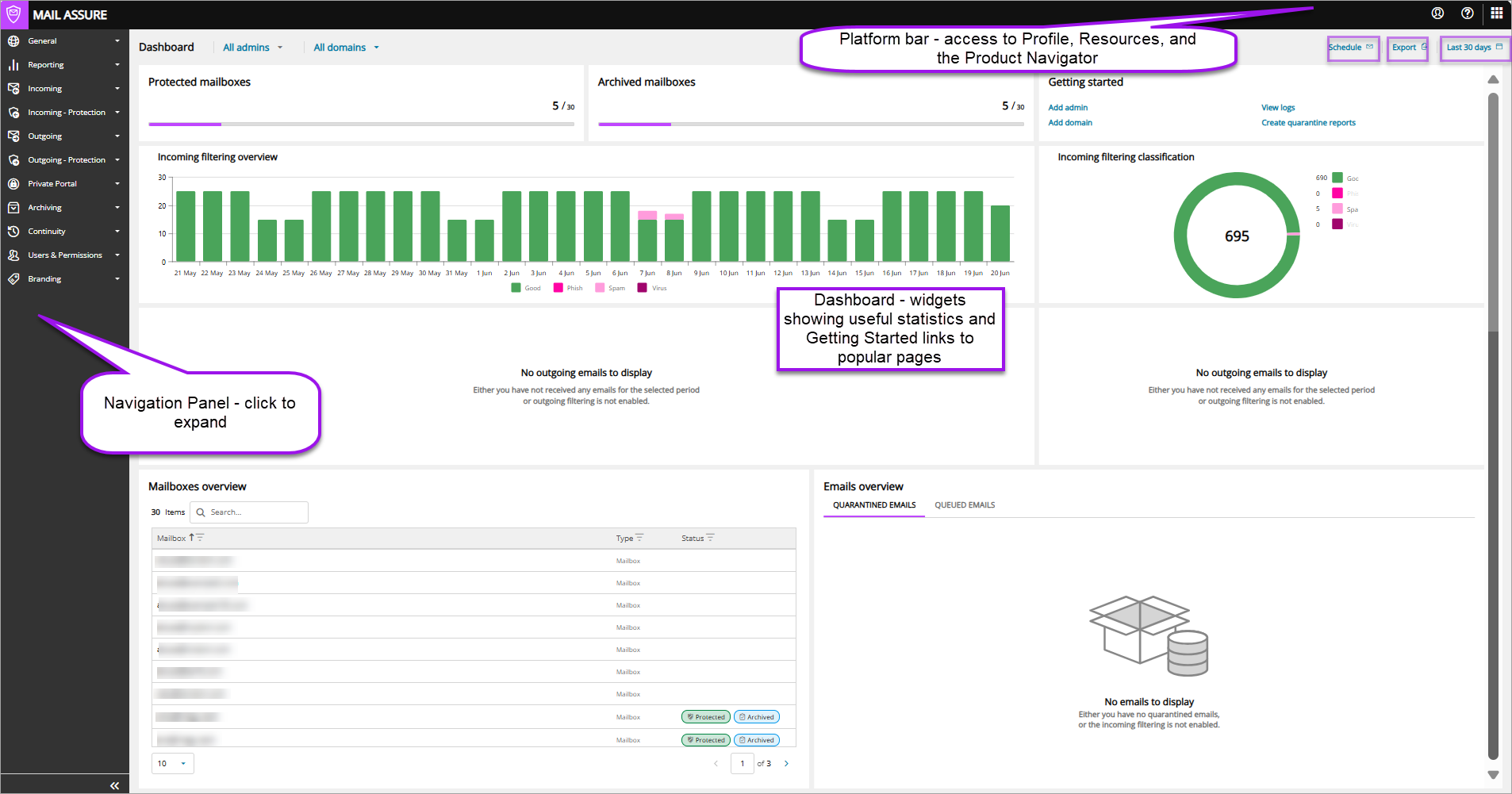Toggle the Phish series in chart legend

pyautogui.click(x=568, y=288)
